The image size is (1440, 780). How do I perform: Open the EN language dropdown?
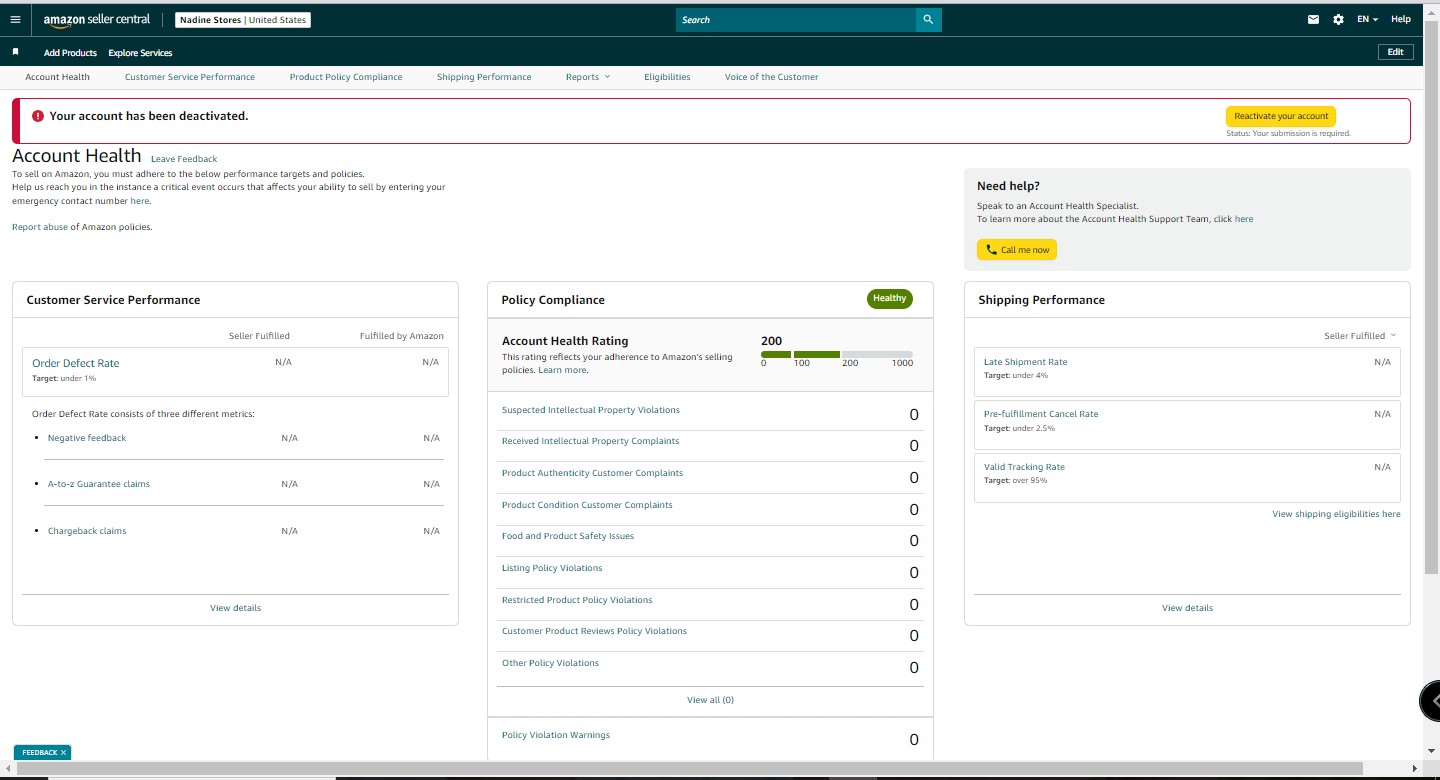(x=1367, y=19)
